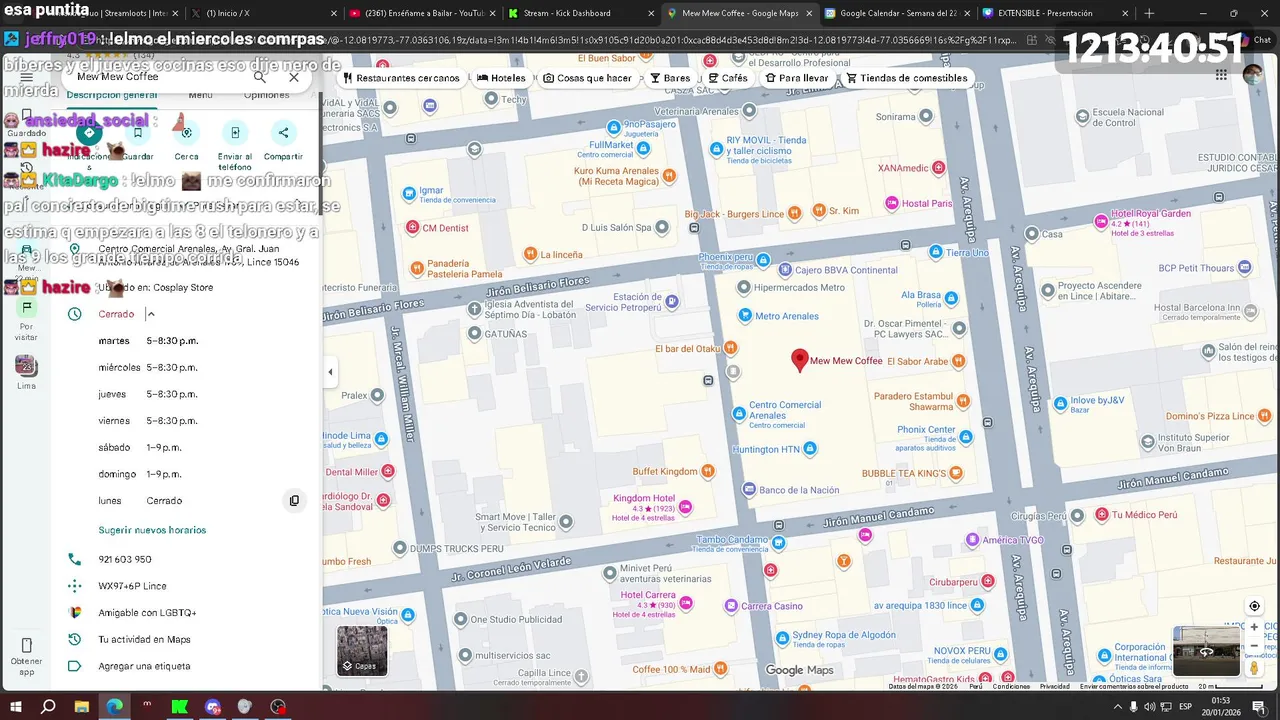
Task: Zoom in the map with plus
Action: coord(1254,627)
